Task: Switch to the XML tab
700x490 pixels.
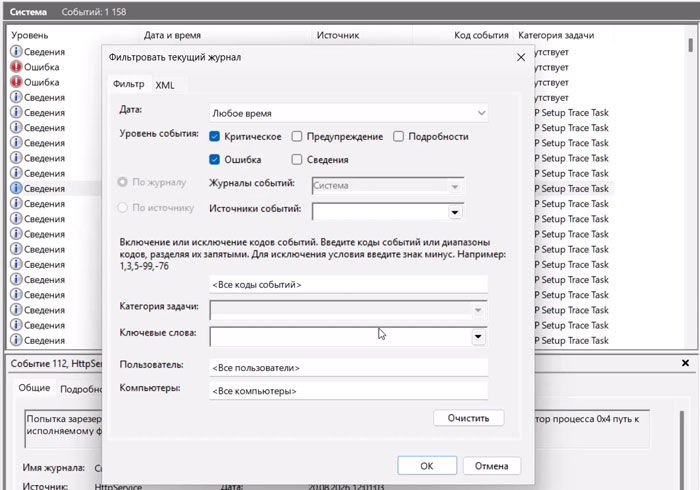Action: pyautogui.click(x=165, y=85)
